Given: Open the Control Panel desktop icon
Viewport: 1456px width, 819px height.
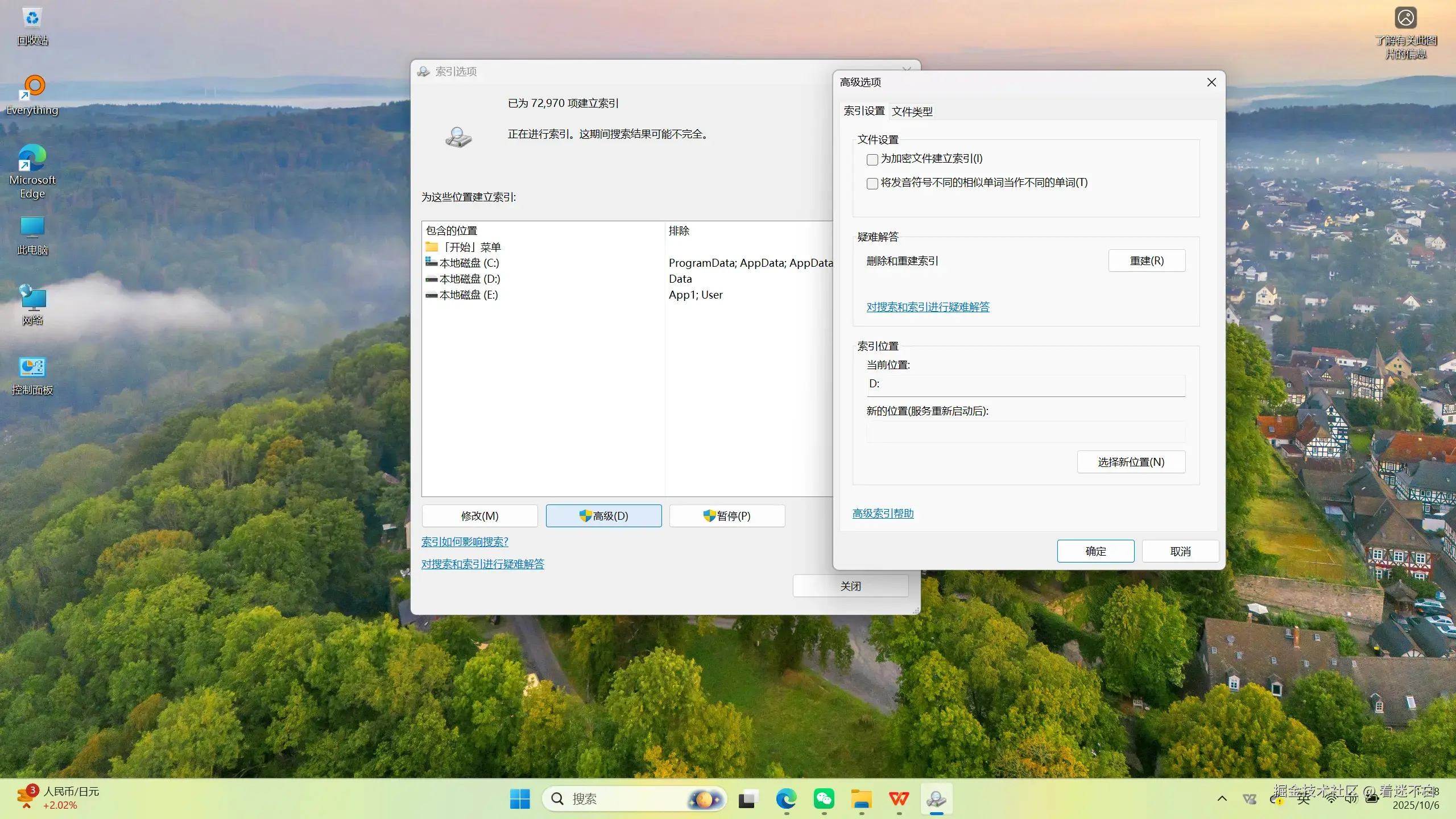Looking at the screenshot, I should 32,375.
